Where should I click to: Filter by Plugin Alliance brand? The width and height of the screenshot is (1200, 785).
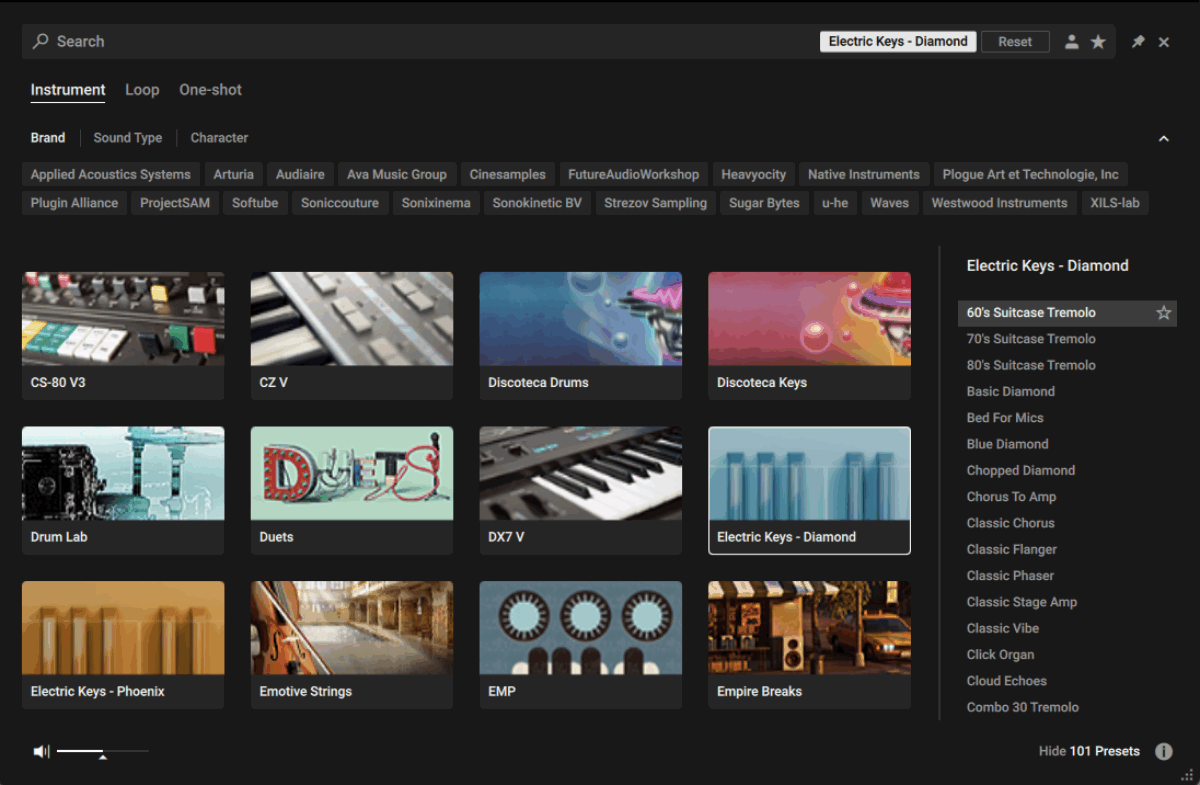74,203
